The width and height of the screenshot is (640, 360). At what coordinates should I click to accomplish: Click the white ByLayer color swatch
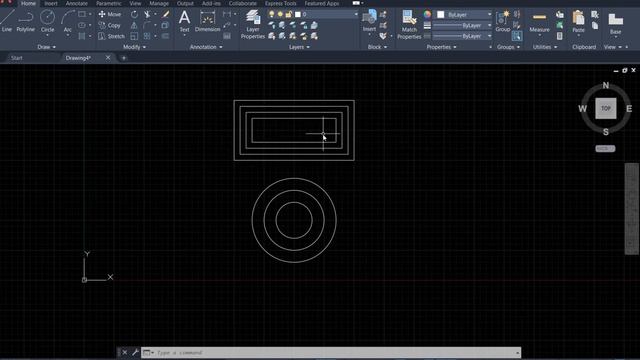pyautogui.click(x=441, y=15)
